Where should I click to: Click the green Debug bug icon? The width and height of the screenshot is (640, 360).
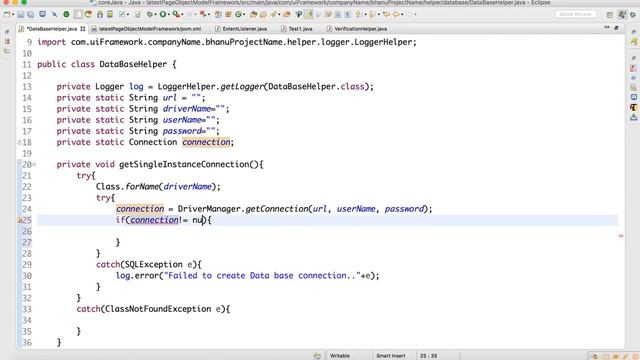click(x=150, y=14)
